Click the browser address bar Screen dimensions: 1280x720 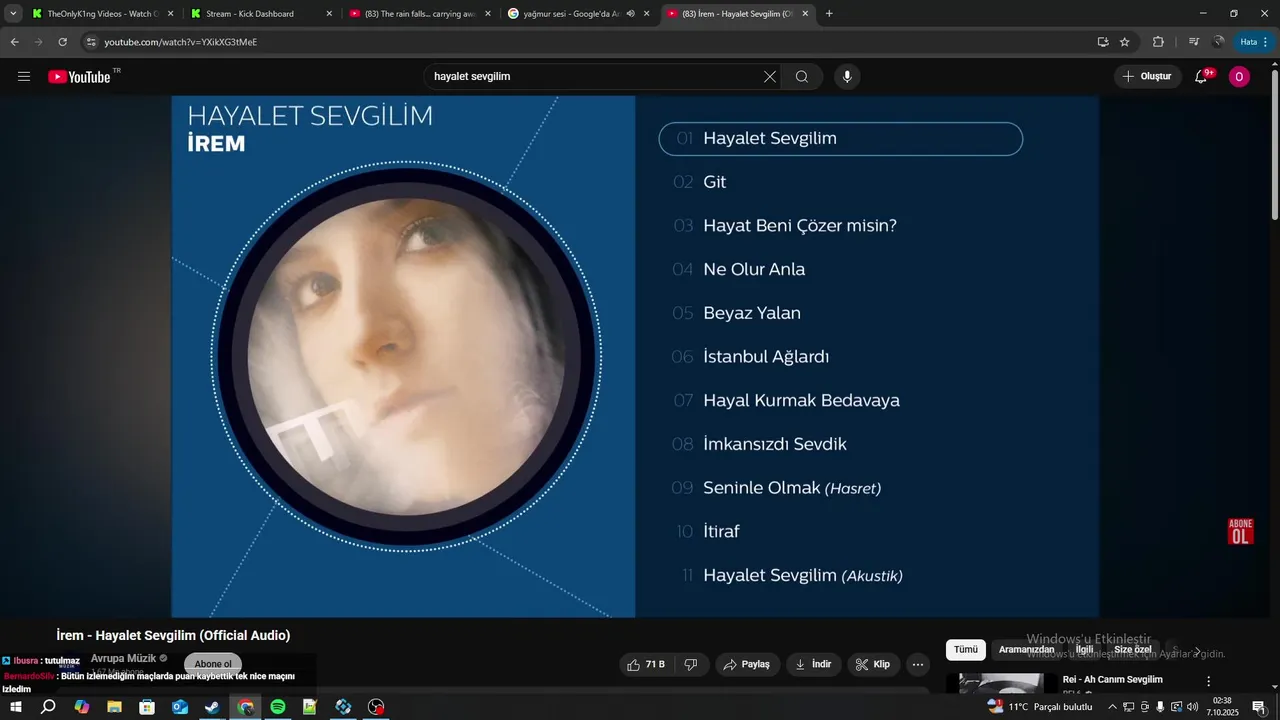pos(590,42)
